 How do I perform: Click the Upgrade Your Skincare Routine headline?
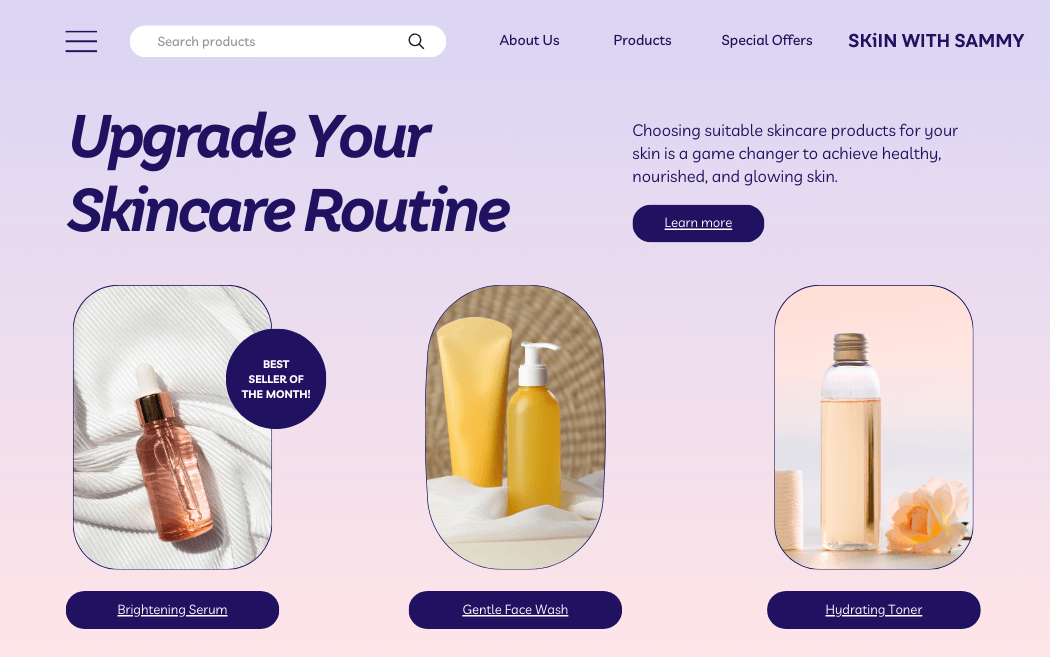click(x=288, y=174)
